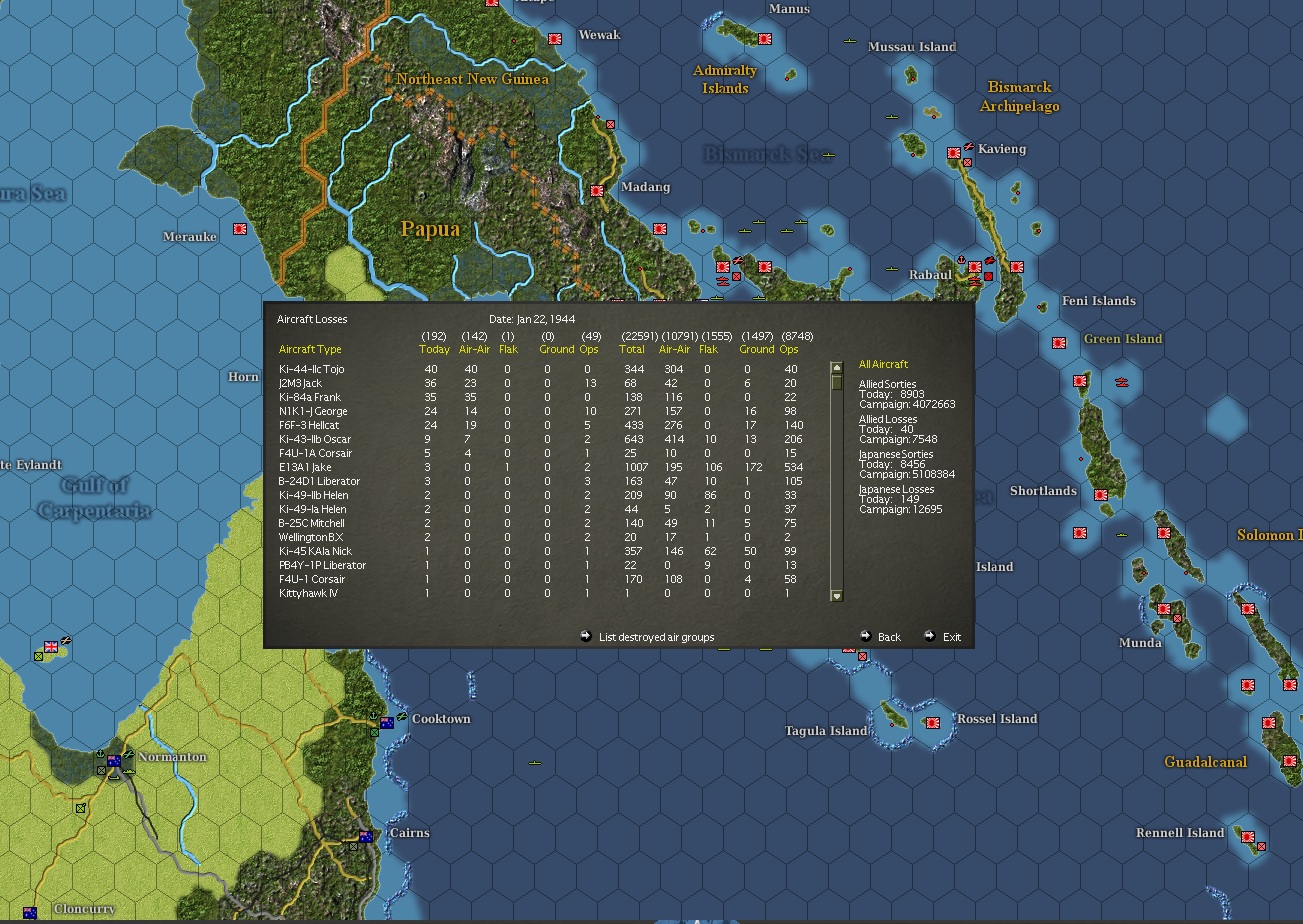Click the scroll down arrow in losses list
Viewport: 1303px width, 924px height.
[x=837, y=596]
